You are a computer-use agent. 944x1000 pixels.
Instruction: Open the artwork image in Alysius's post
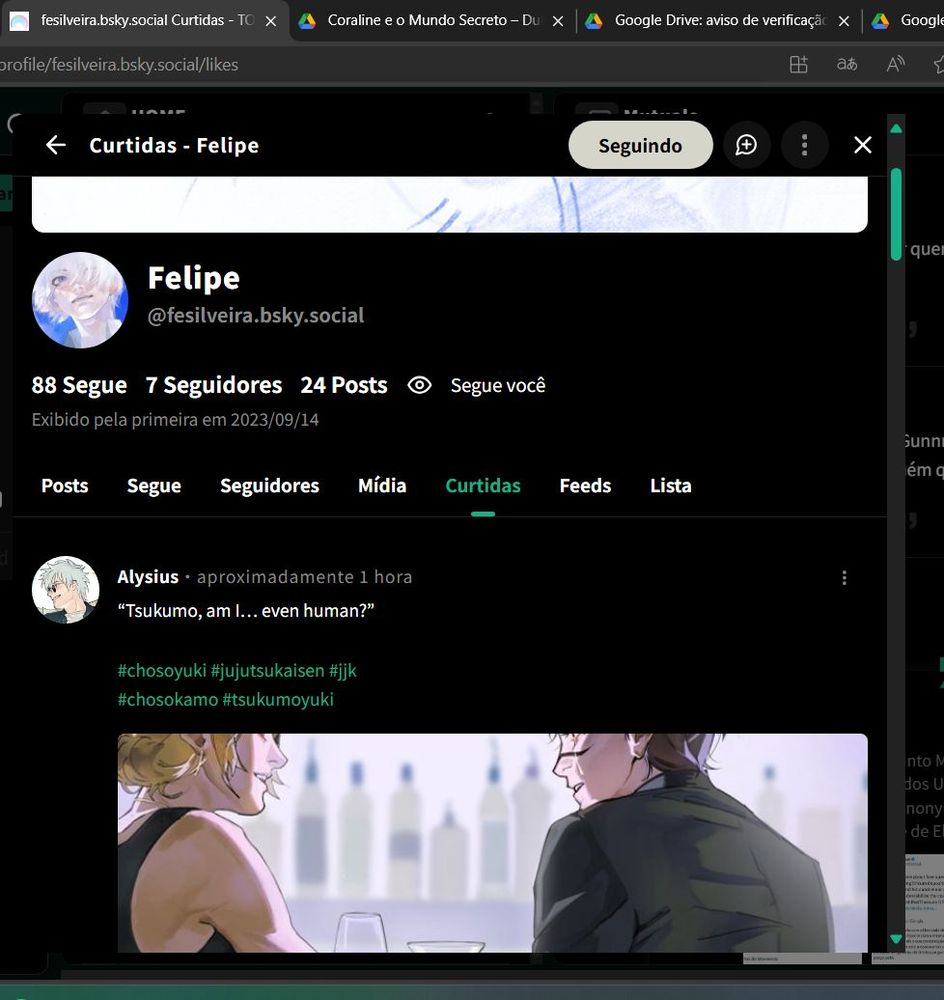point(492,843)
